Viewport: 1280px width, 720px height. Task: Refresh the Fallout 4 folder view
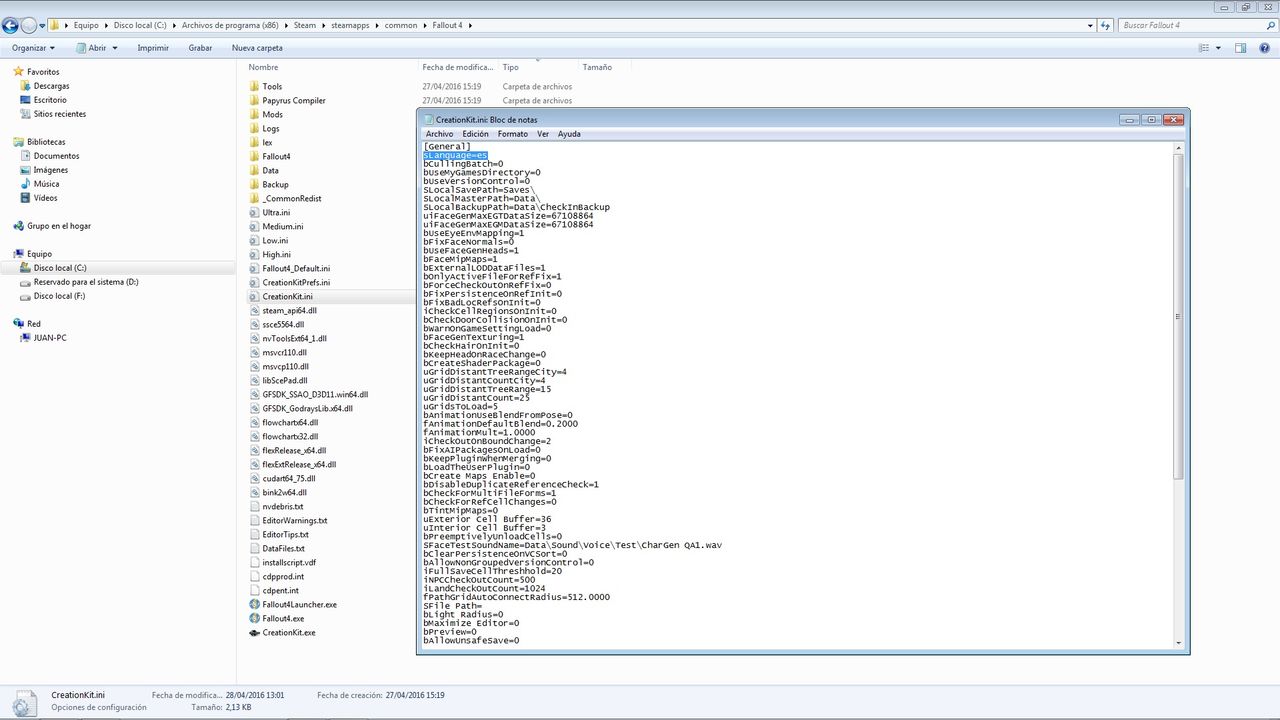[1104, 25]
